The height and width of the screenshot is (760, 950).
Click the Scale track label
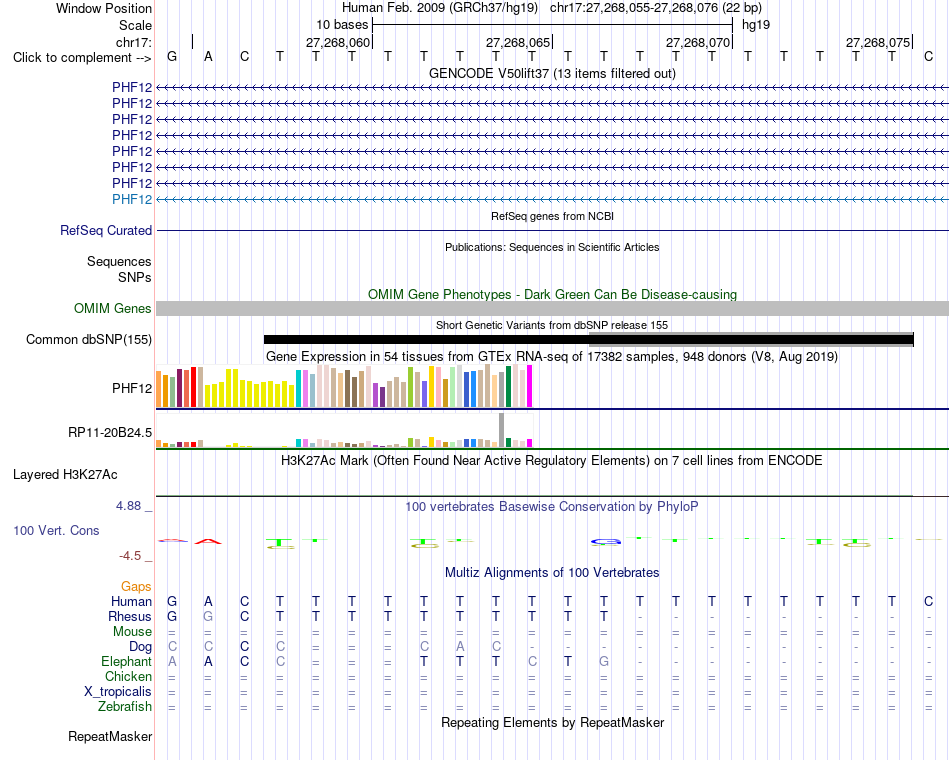coord(135,25)
